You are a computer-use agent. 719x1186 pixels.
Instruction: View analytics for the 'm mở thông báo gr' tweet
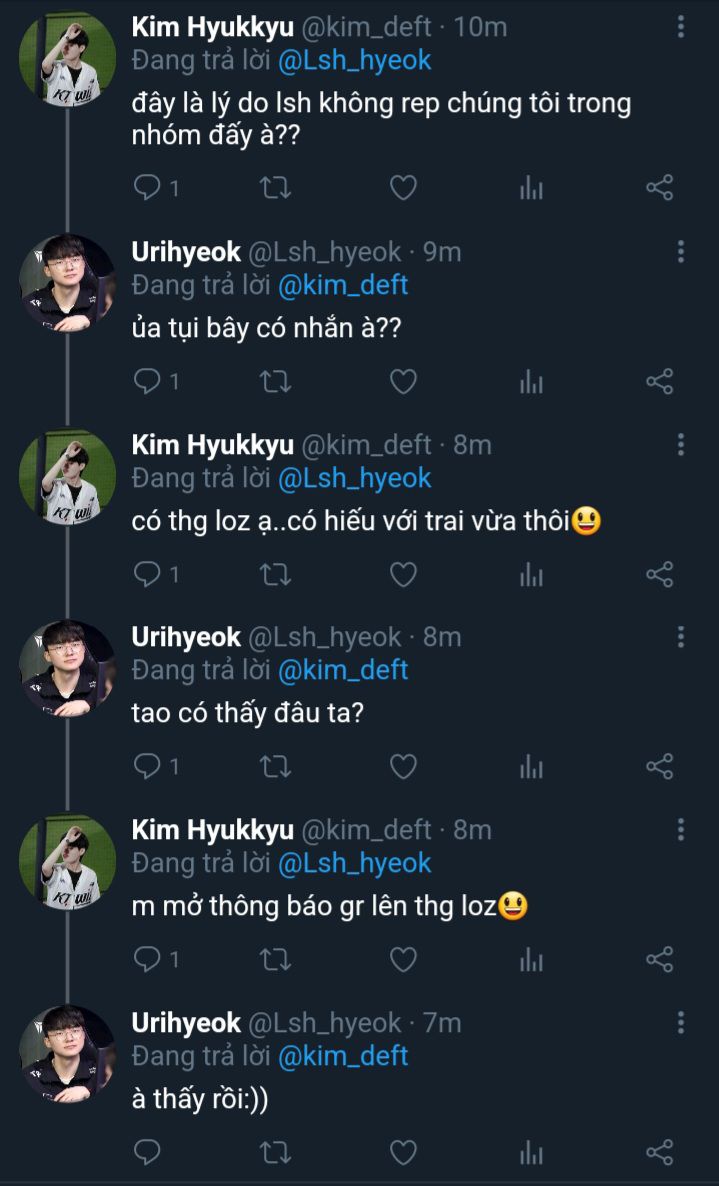(531, 960)
